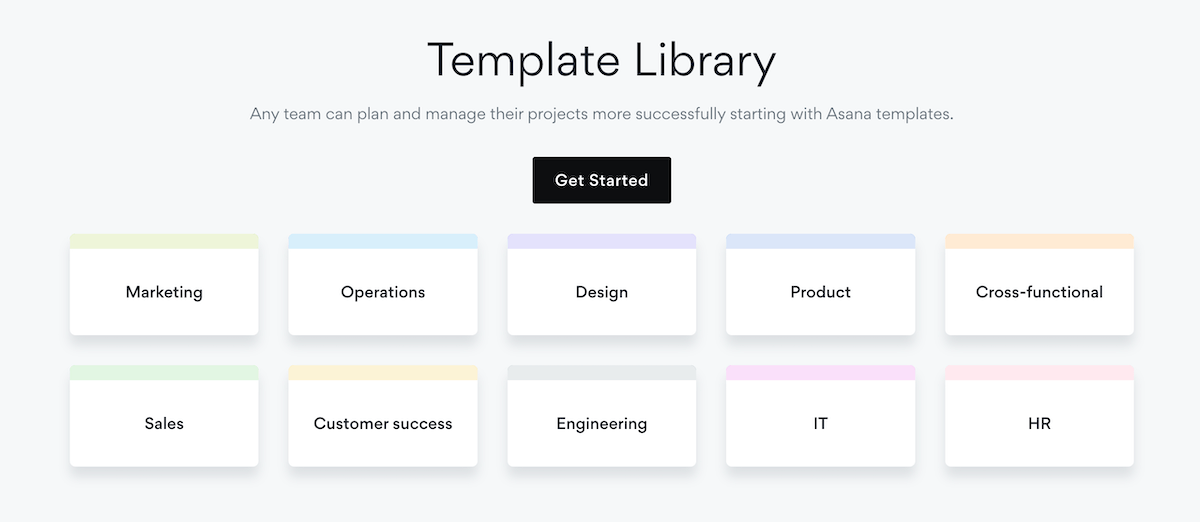Choose the Engineering template category
Viewport: 1200px width, 522px height.
point(601,423)
